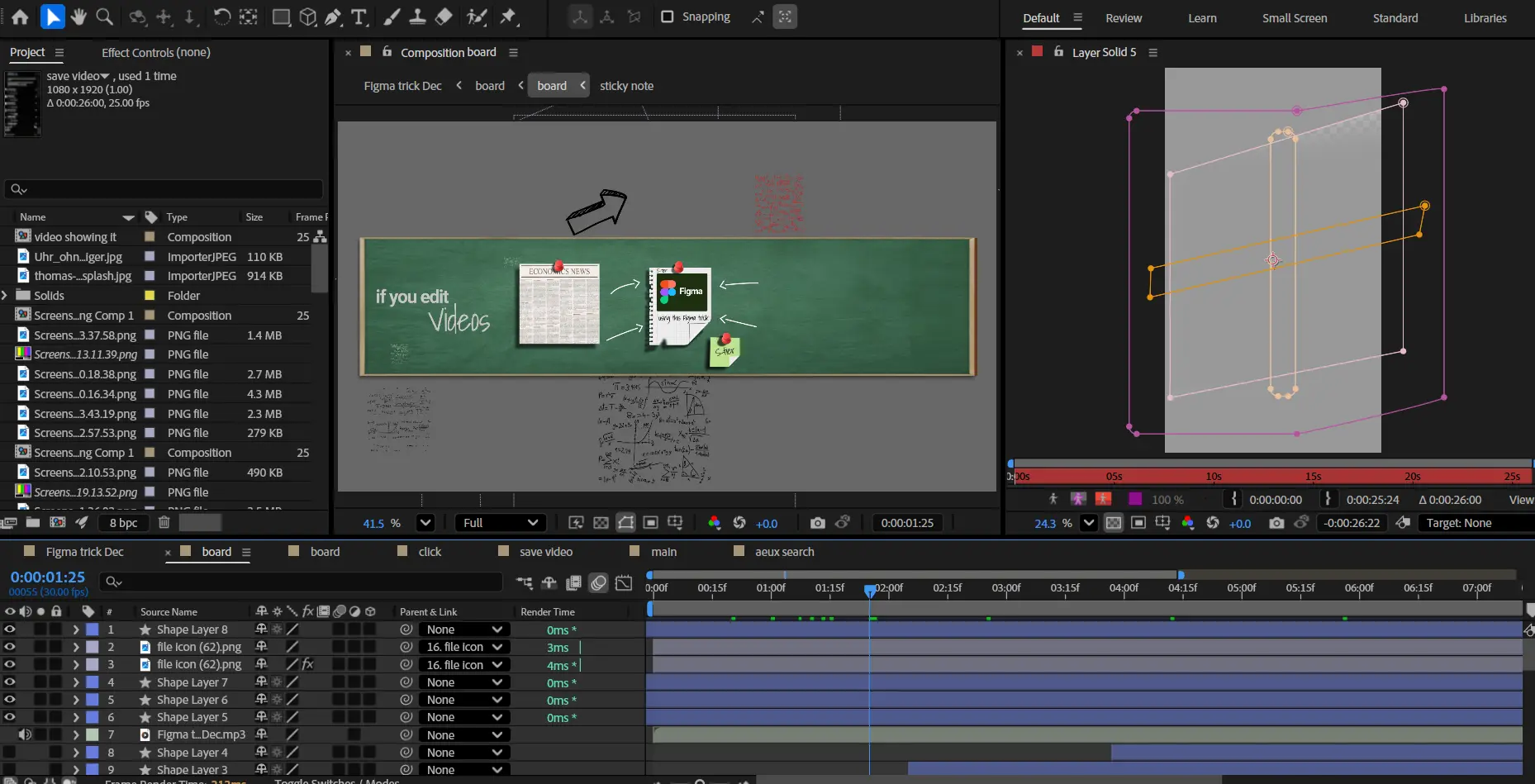This screenshot has height=784, width=1535.
Task: Click the project search input field
Action: point(165,189)
